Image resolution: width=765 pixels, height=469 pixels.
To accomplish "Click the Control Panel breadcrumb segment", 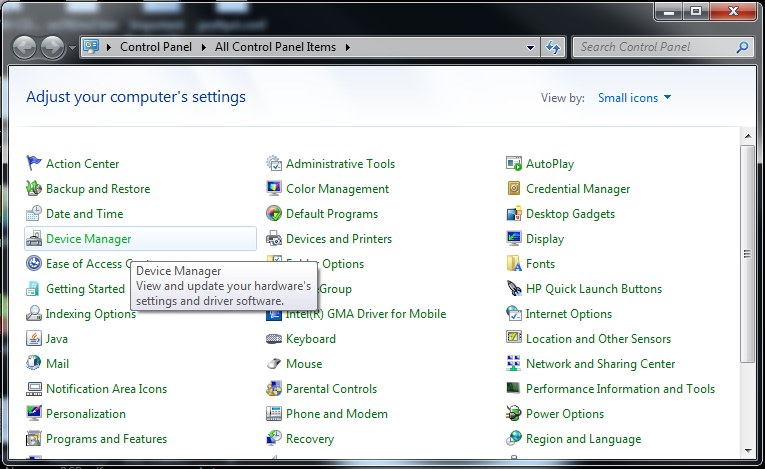I will 156,47.
